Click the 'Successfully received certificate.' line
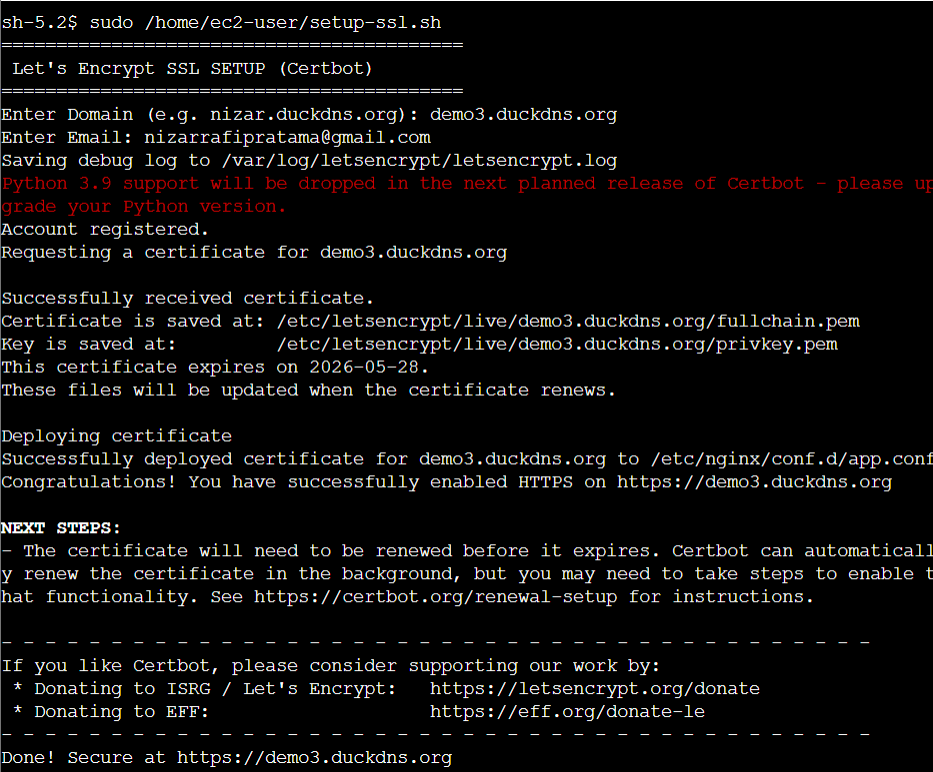This screenshot has width=933, height=772. pyautogui.click(x=187, y=298)
